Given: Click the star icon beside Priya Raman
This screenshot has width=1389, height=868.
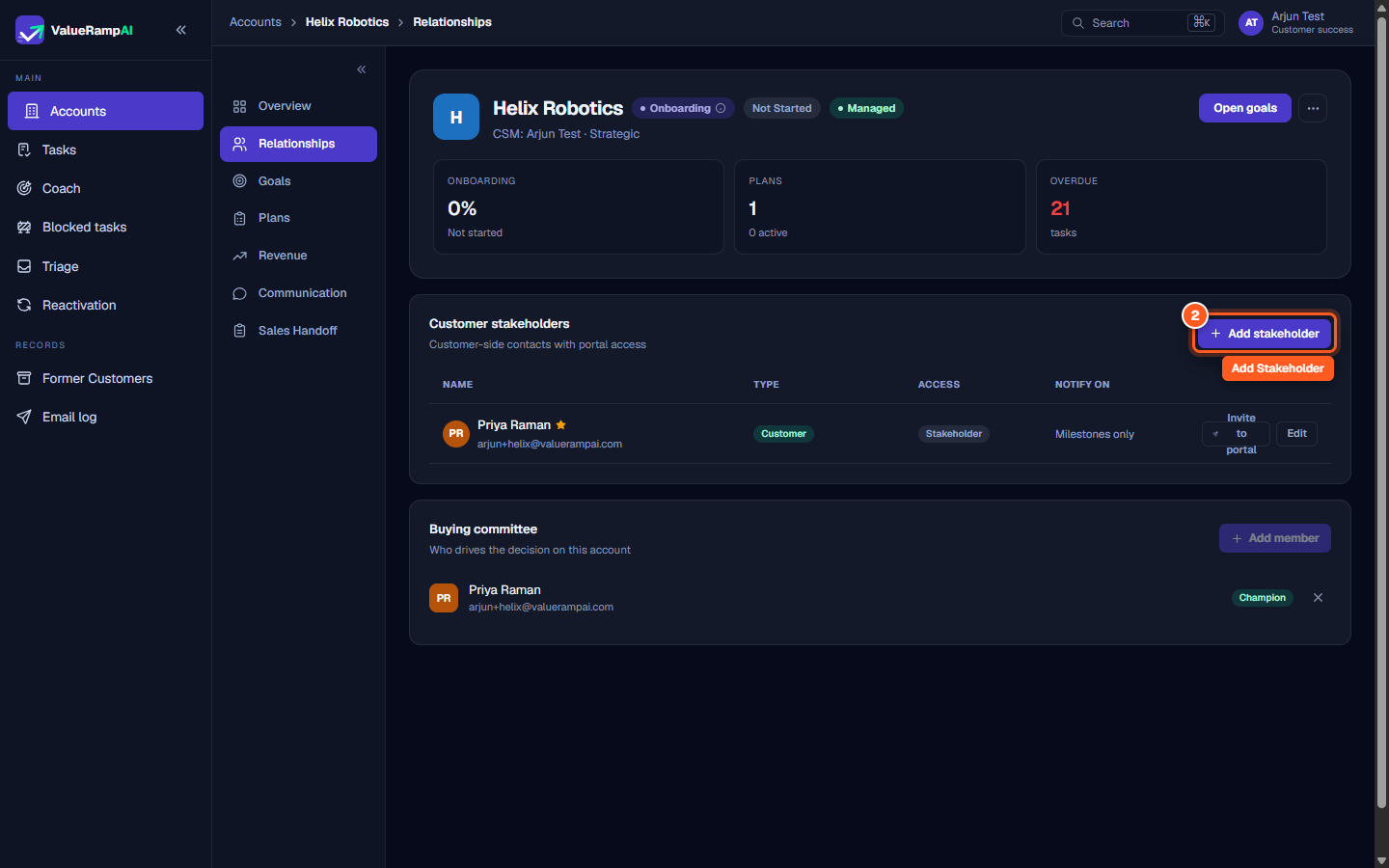Looking at the screenshot, I should [560, 424].
